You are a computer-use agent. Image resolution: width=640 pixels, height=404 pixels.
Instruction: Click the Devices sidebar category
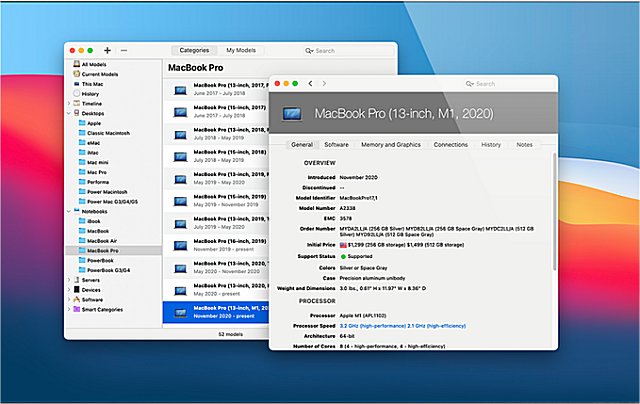click(87, 289)
